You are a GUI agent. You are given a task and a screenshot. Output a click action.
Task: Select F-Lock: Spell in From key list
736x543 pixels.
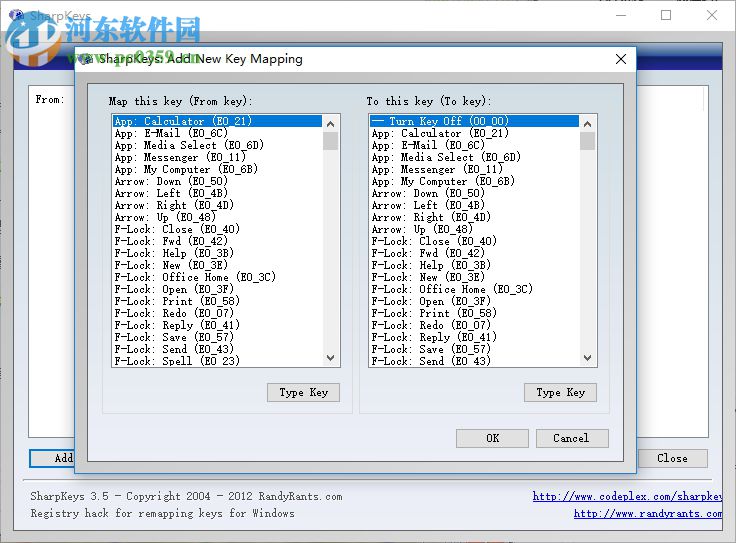pos(217,361)
